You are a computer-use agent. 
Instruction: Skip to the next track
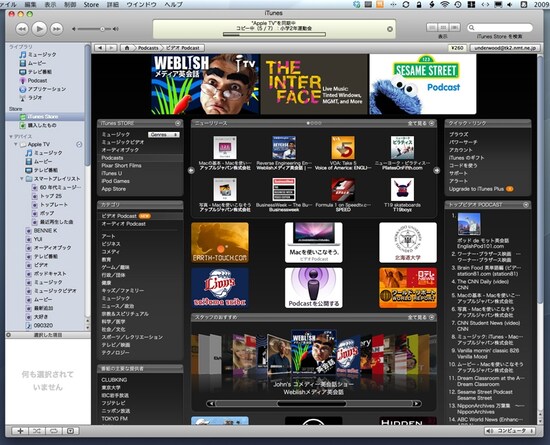tap(56, 29)
